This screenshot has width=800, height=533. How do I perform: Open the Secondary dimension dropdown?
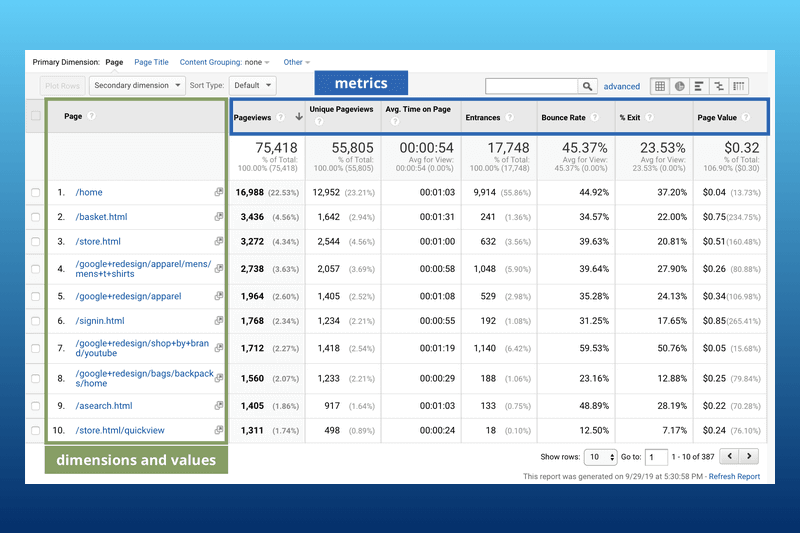138,86
